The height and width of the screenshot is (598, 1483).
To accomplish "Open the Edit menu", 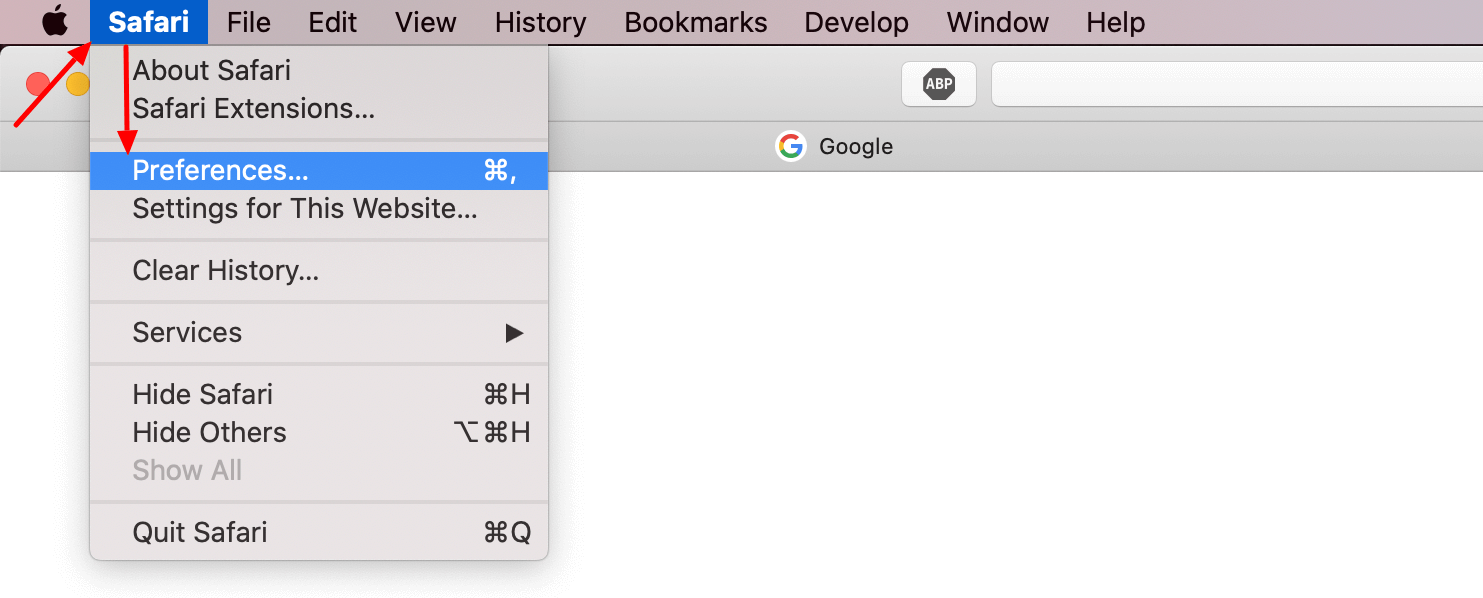I will tap(333, 22).
